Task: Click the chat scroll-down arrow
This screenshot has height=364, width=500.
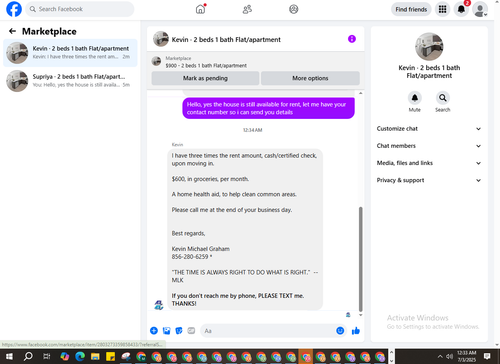Action: pos(360,315)
